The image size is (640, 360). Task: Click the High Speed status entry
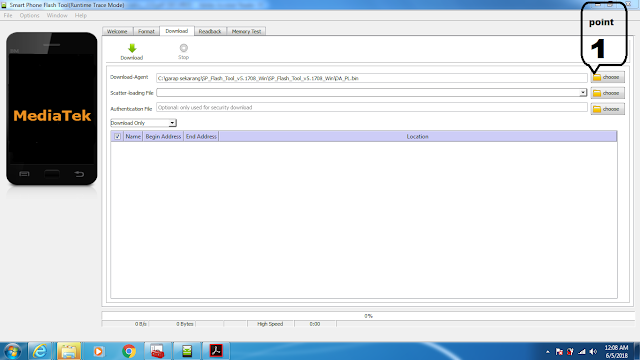click(x=270, y=324)
